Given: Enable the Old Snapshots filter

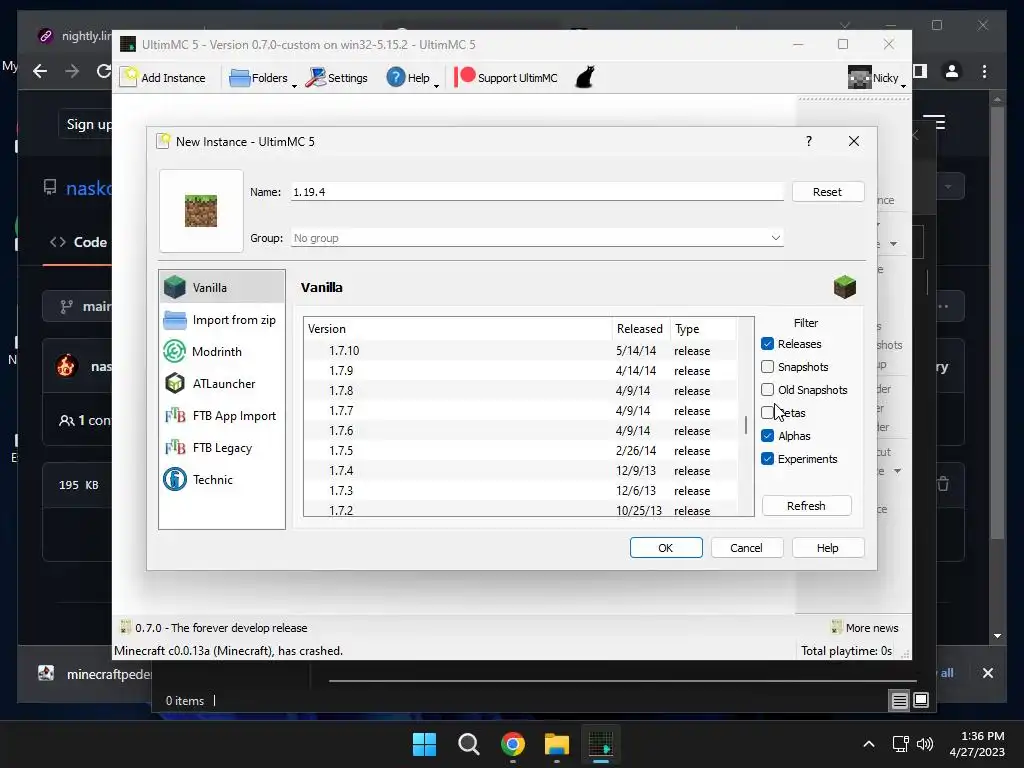Looking at the screenshot, I should click(x=767, y=389).
